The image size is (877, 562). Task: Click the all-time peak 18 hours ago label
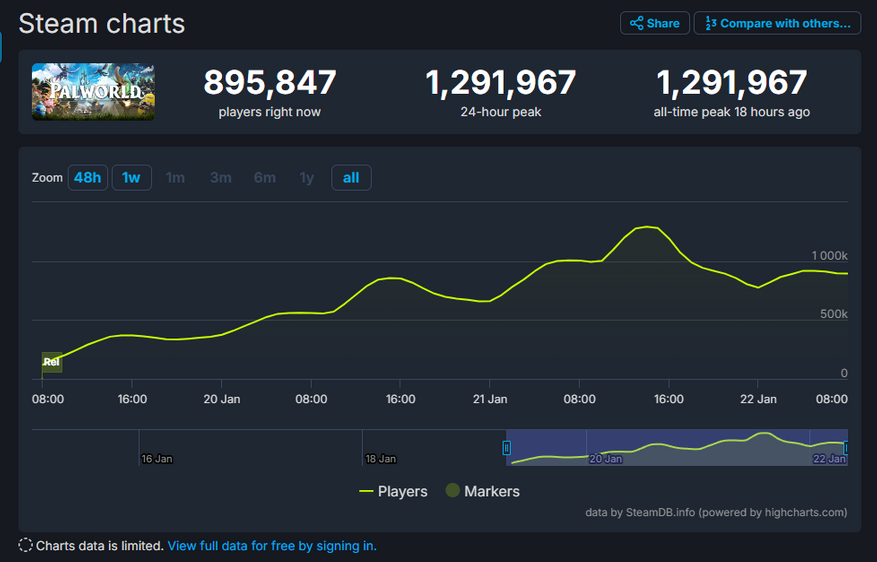coord(732,112)
